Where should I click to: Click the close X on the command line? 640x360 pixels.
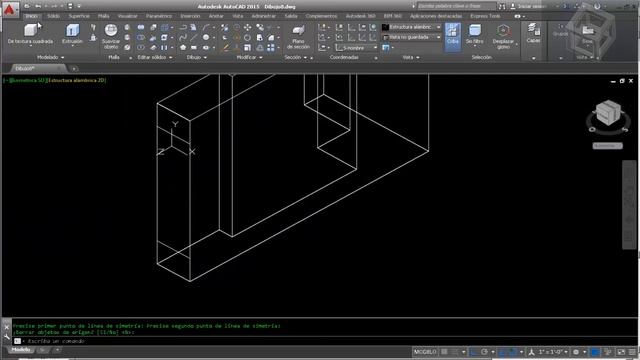[x=7, y=327]
